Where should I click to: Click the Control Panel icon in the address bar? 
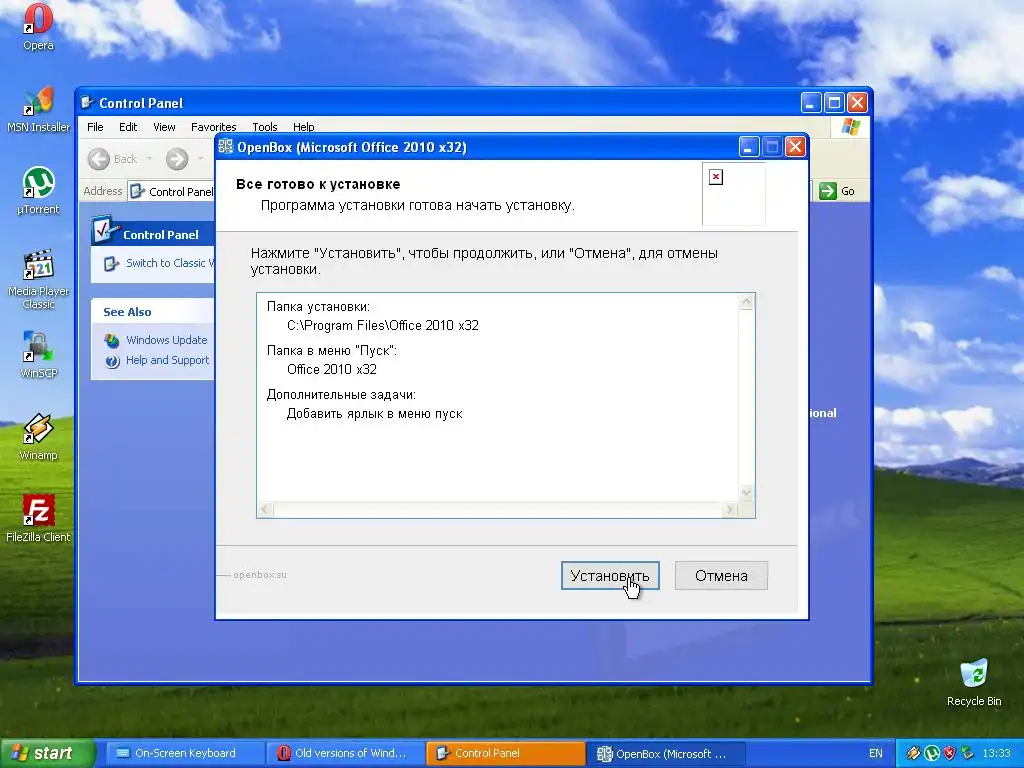[x=137, y=191]
